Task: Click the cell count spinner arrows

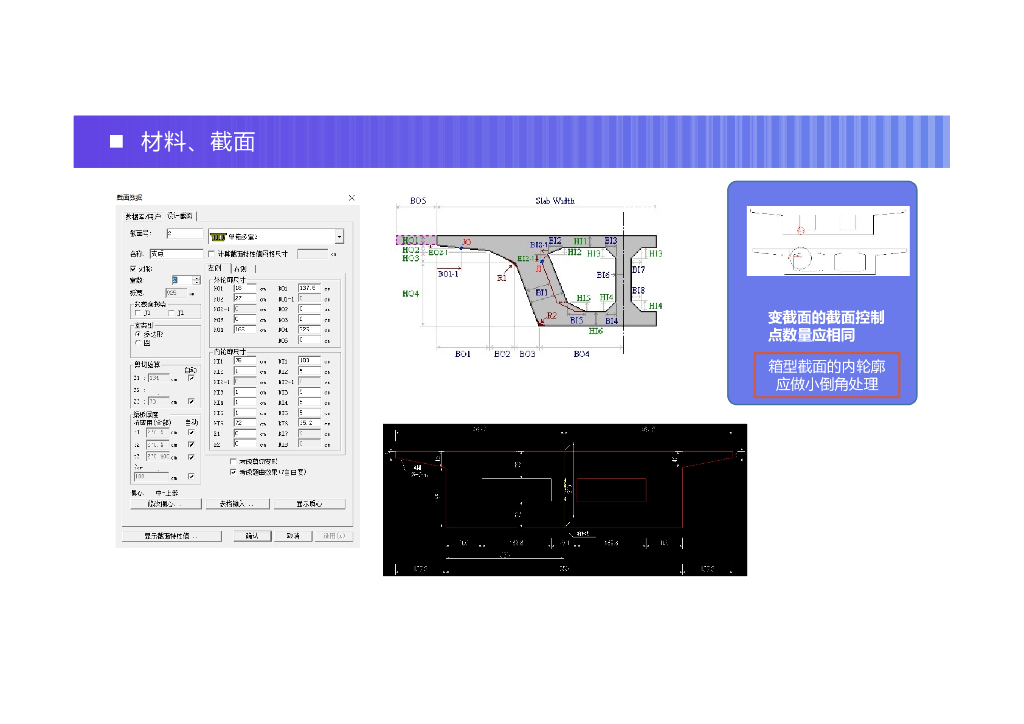Action: [197, 280]
